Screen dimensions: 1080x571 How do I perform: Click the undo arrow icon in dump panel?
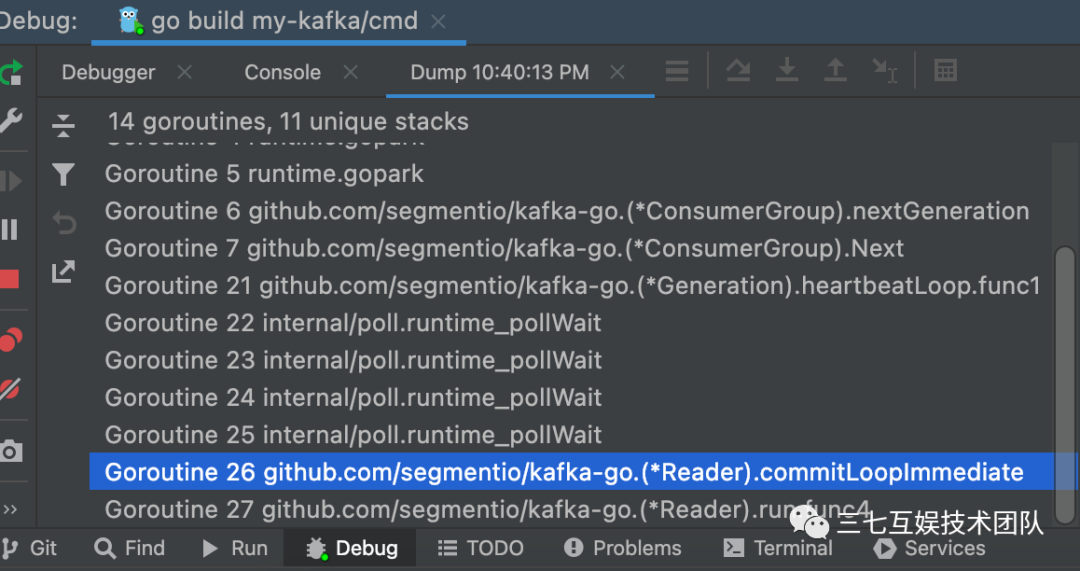point(64,223)
